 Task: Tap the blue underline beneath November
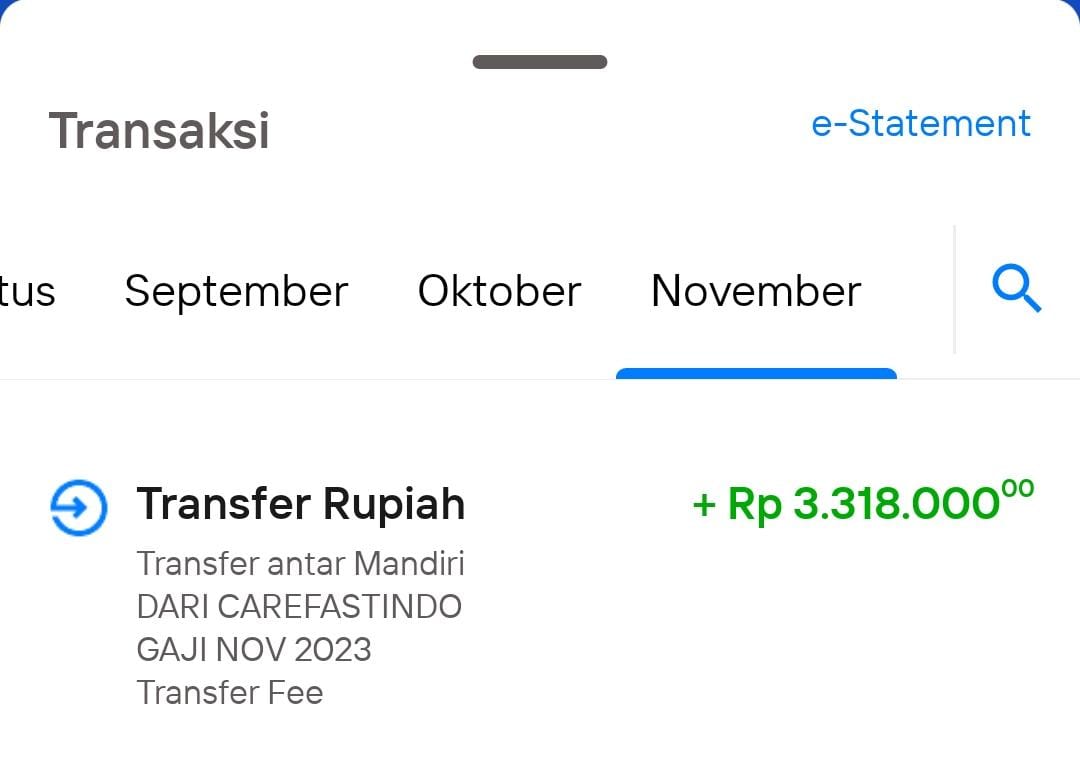[756, 373]
